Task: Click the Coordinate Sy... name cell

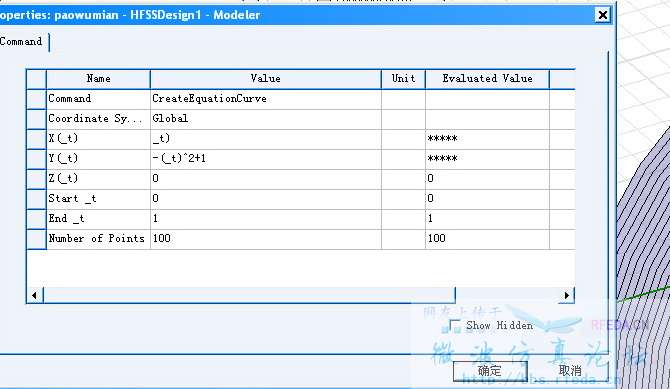Action: click(x=98, y=119)
